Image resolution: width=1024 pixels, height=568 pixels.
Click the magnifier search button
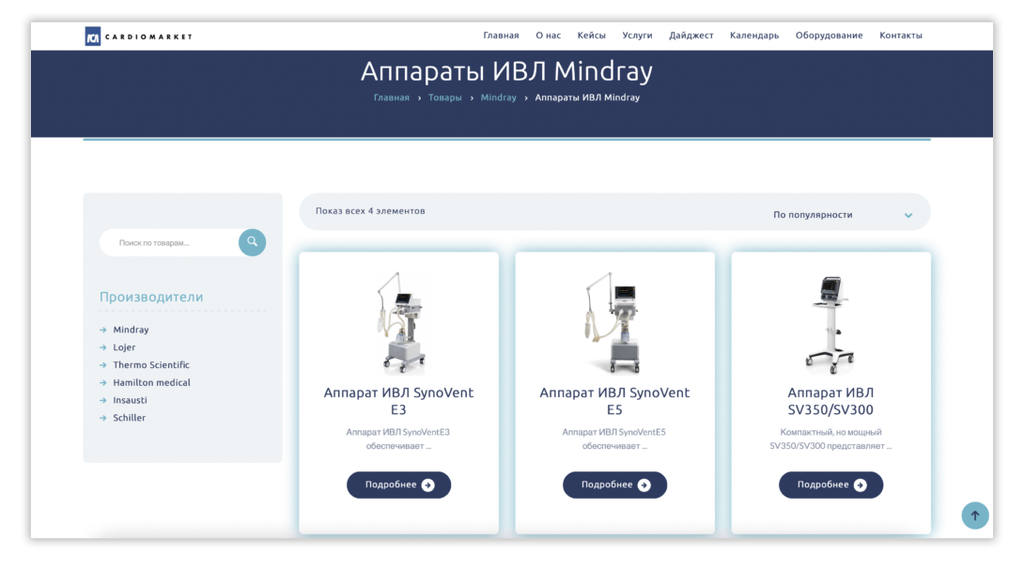[252, 242]
